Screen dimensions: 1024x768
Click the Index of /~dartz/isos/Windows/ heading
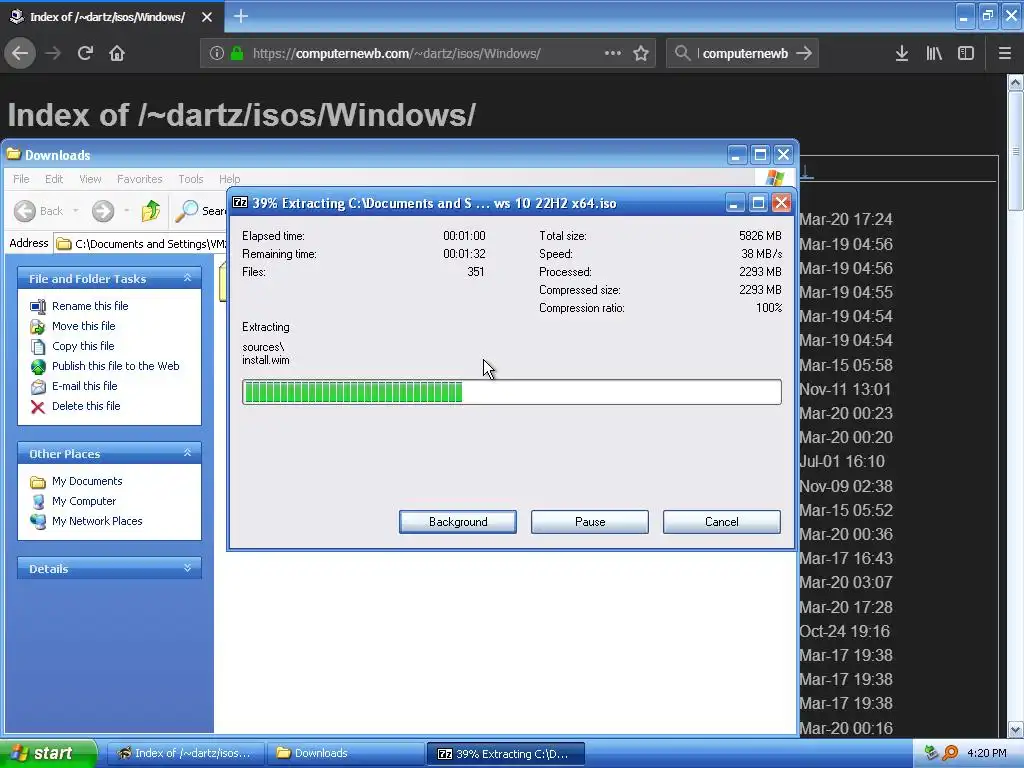242,115
